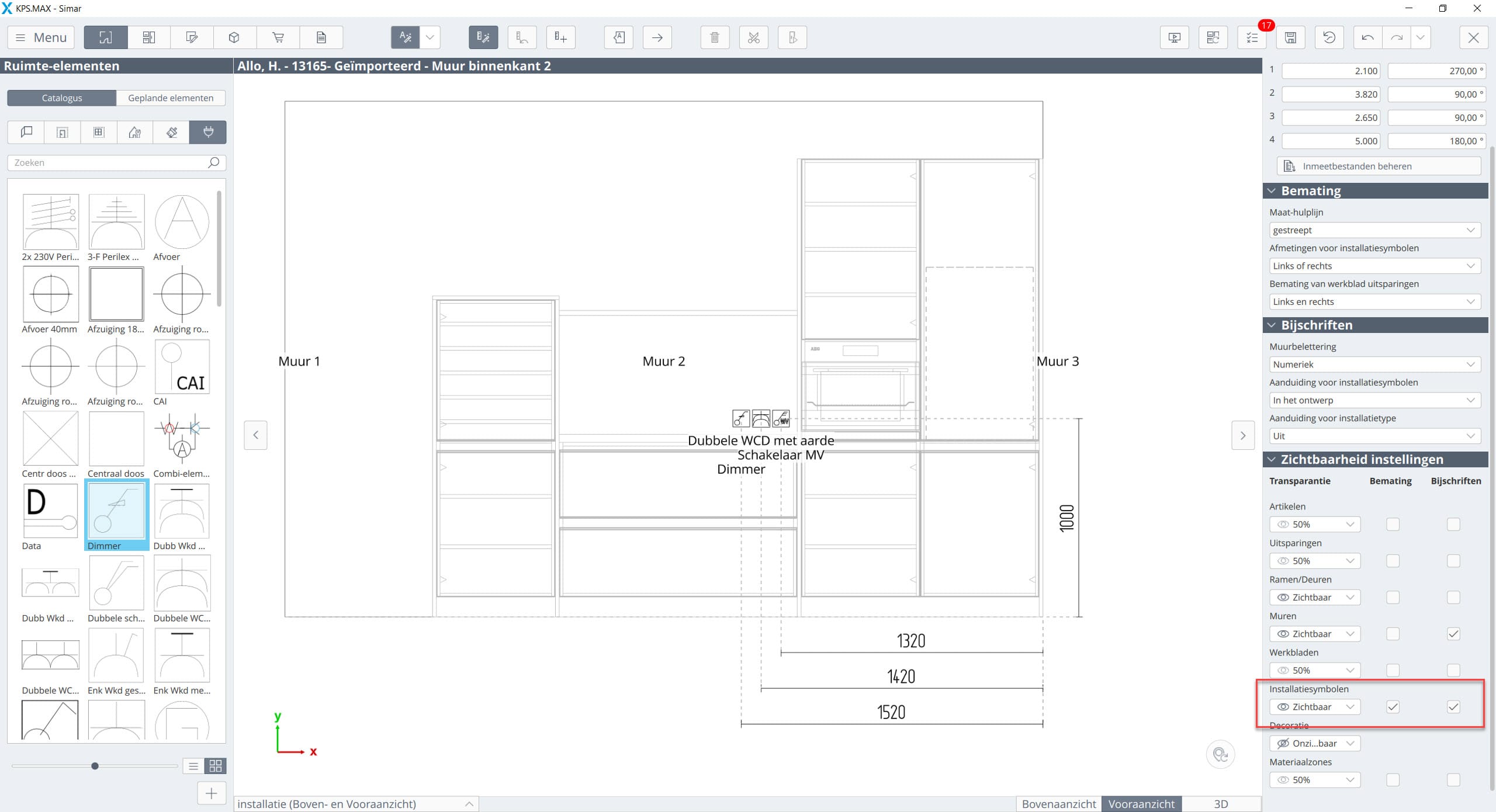Uncheck Muren Bijschriften checkbox
The height and width of the screenshot is (812, 1496).
1453,634
